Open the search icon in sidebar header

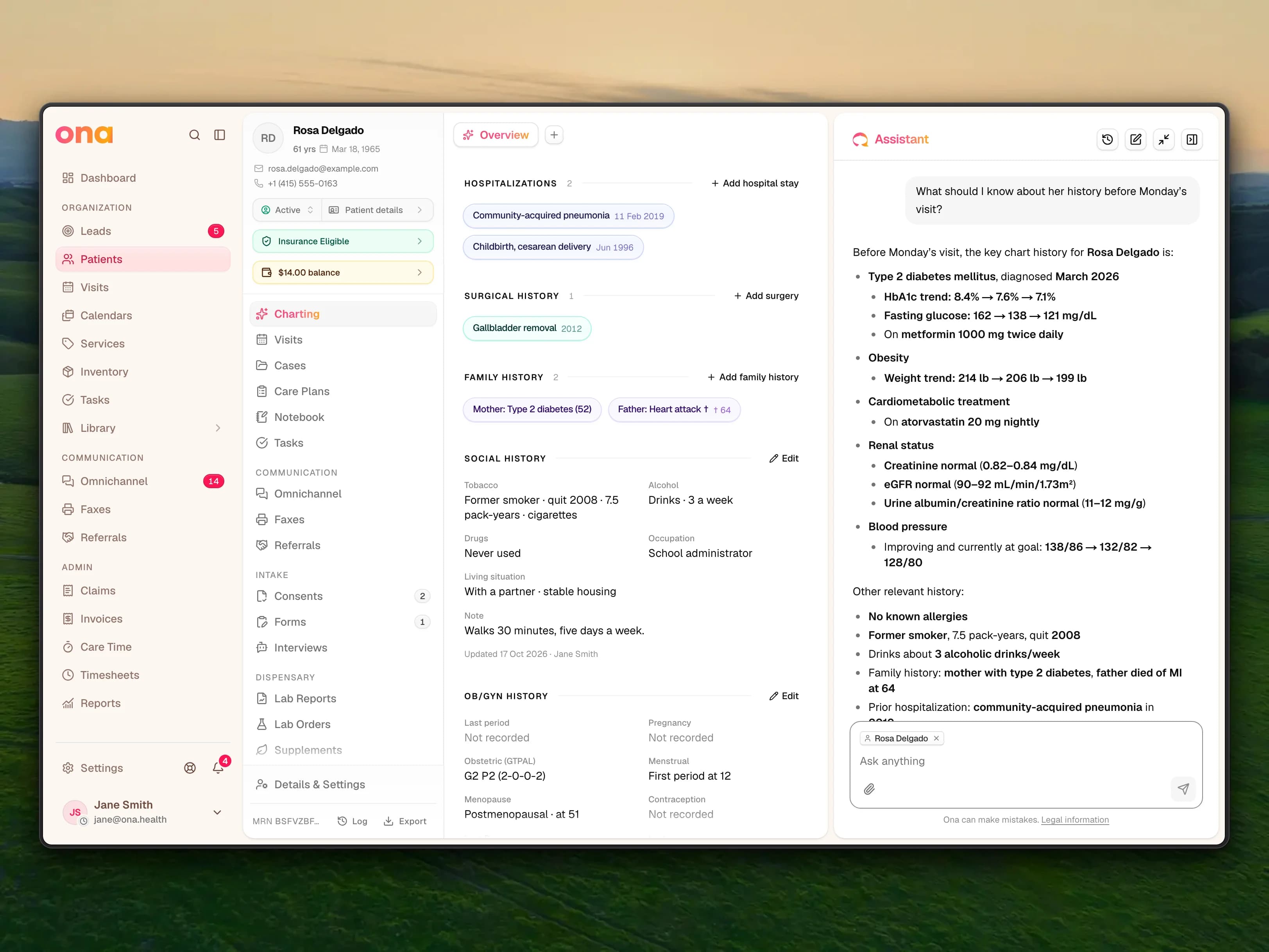click(x=195, y=135)
